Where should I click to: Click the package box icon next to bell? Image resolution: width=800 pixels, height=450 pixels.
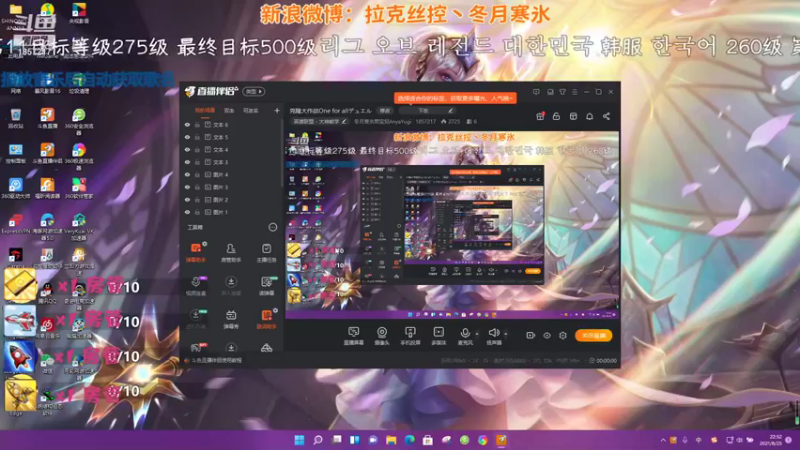click(573, 116)
